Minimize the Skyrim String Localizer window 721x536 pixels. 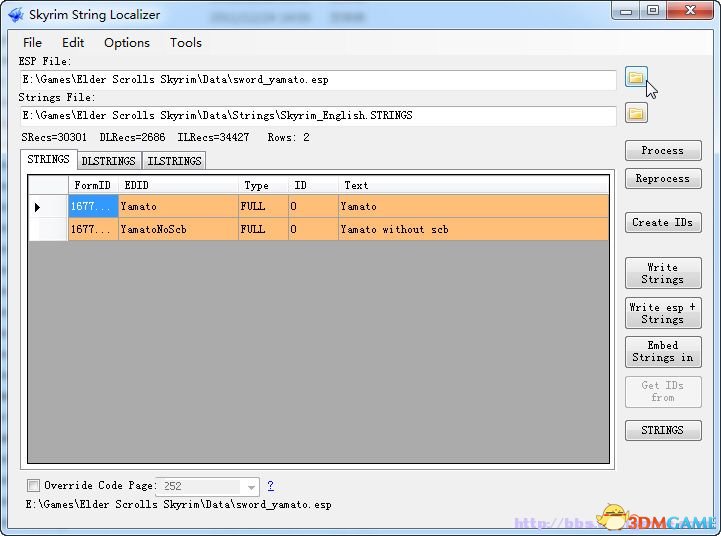(626, 10)
